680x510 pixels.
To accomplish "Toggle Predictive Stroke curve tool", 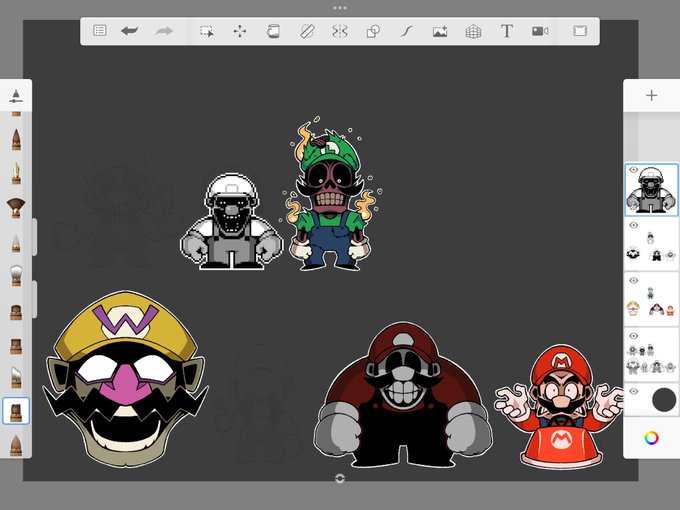I will tap(406, 31).
